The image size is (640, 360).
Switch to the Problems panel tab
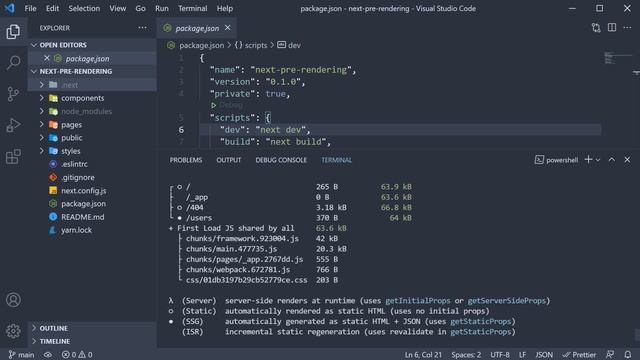click(186, 160)
